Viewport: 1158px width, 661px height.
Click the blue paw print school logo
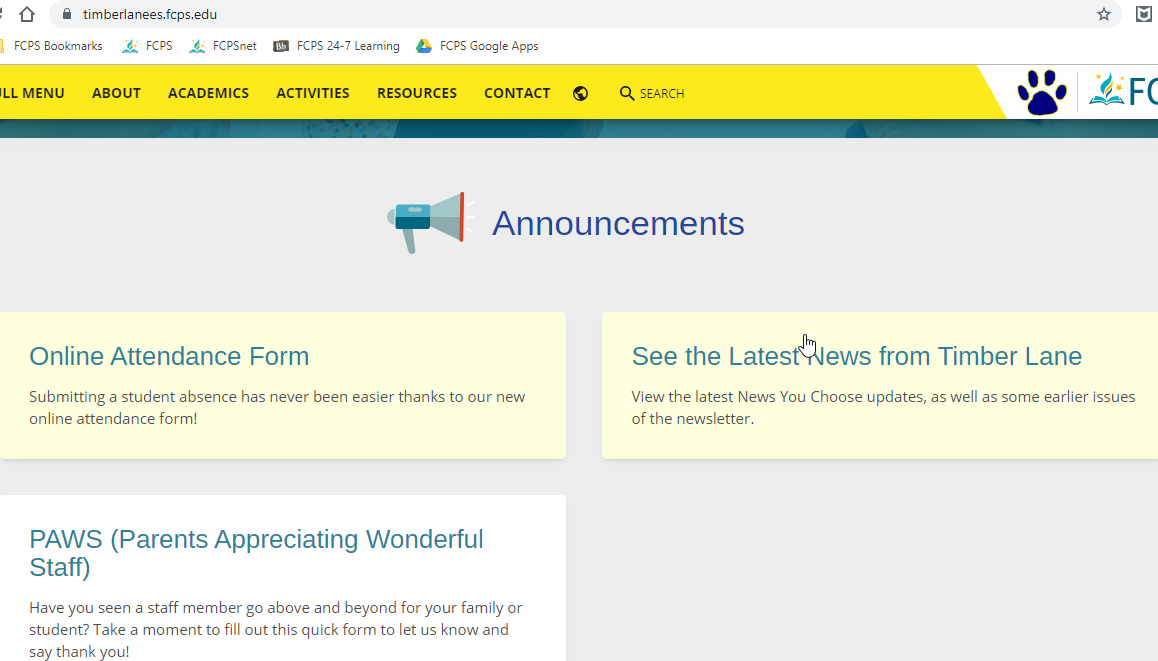tap(1041, 92)
